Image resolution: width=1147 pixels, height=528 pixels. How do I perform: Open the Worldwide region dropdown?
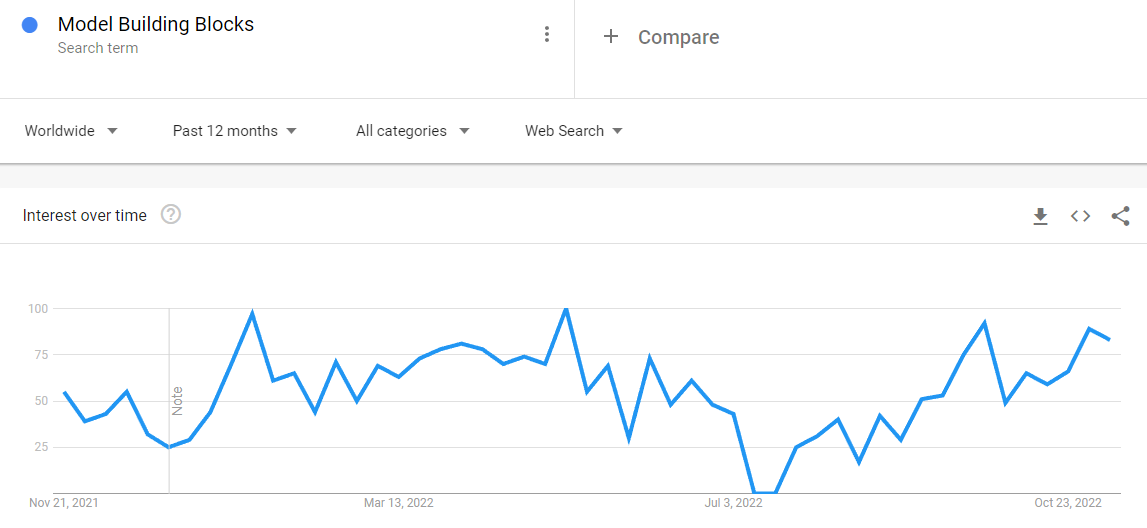(x=71, y=131)
